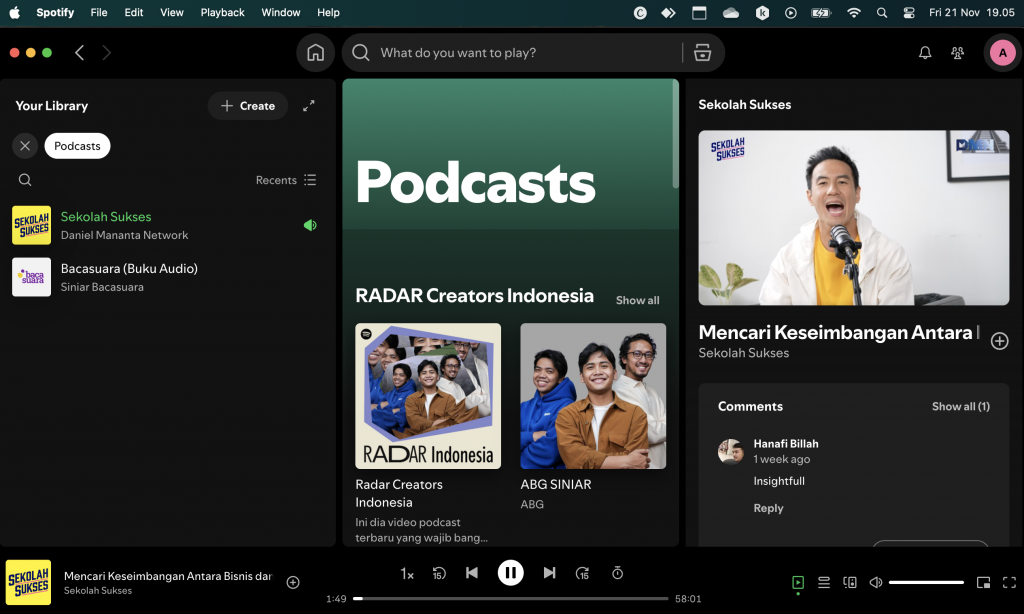This screenshot has width=1024, height=614.
Task: Open the miniplayer
Action: 983,582
